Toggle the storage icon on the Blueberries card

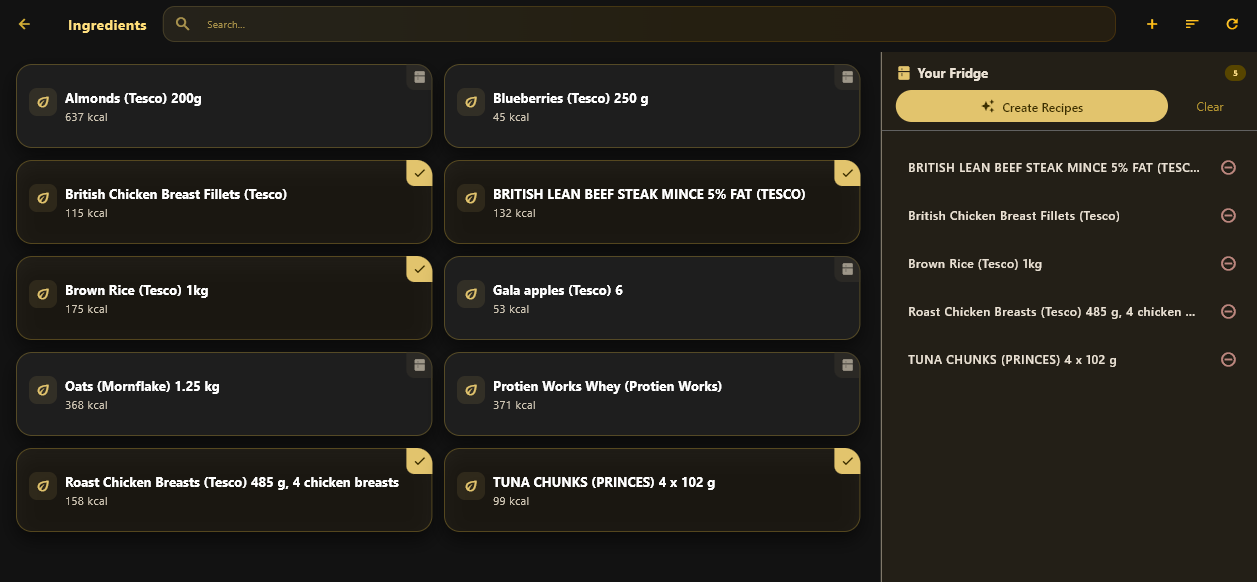pyautogui.click(x=847, y=77)
